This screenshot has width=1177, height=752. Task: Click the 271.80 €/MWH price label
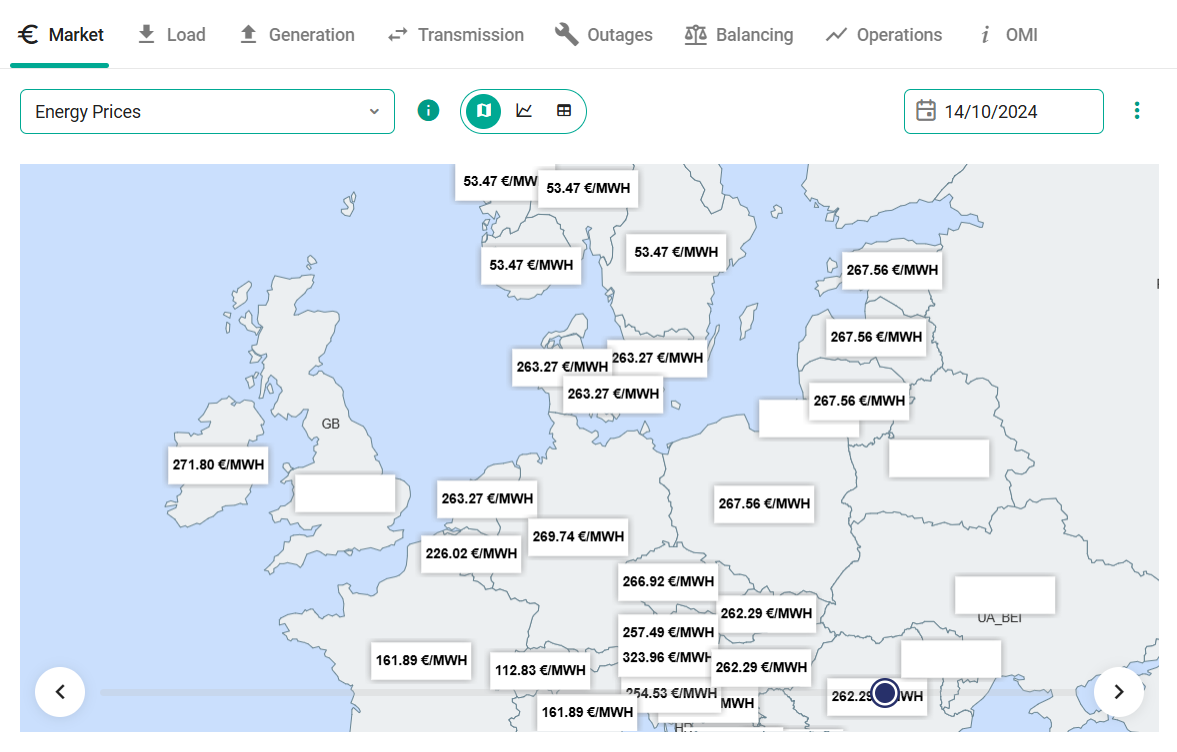pyautogui.click(x=218, y=465)
